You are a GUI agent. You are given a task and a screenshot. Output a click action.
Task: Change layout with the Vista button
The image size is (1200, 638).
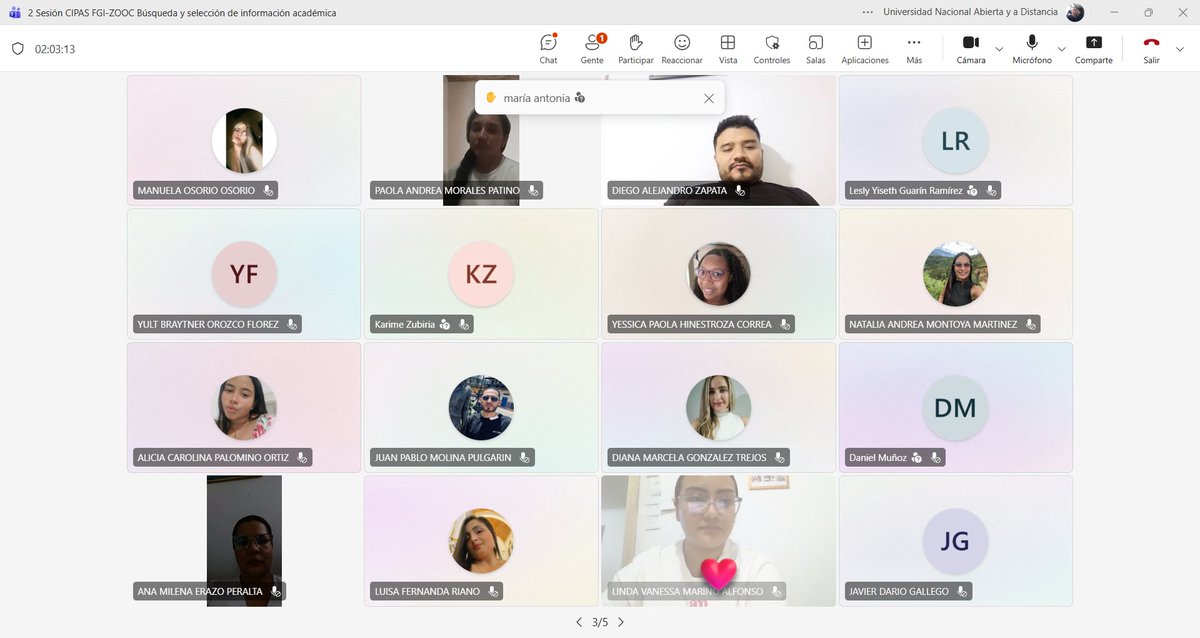tap(728, 48)
